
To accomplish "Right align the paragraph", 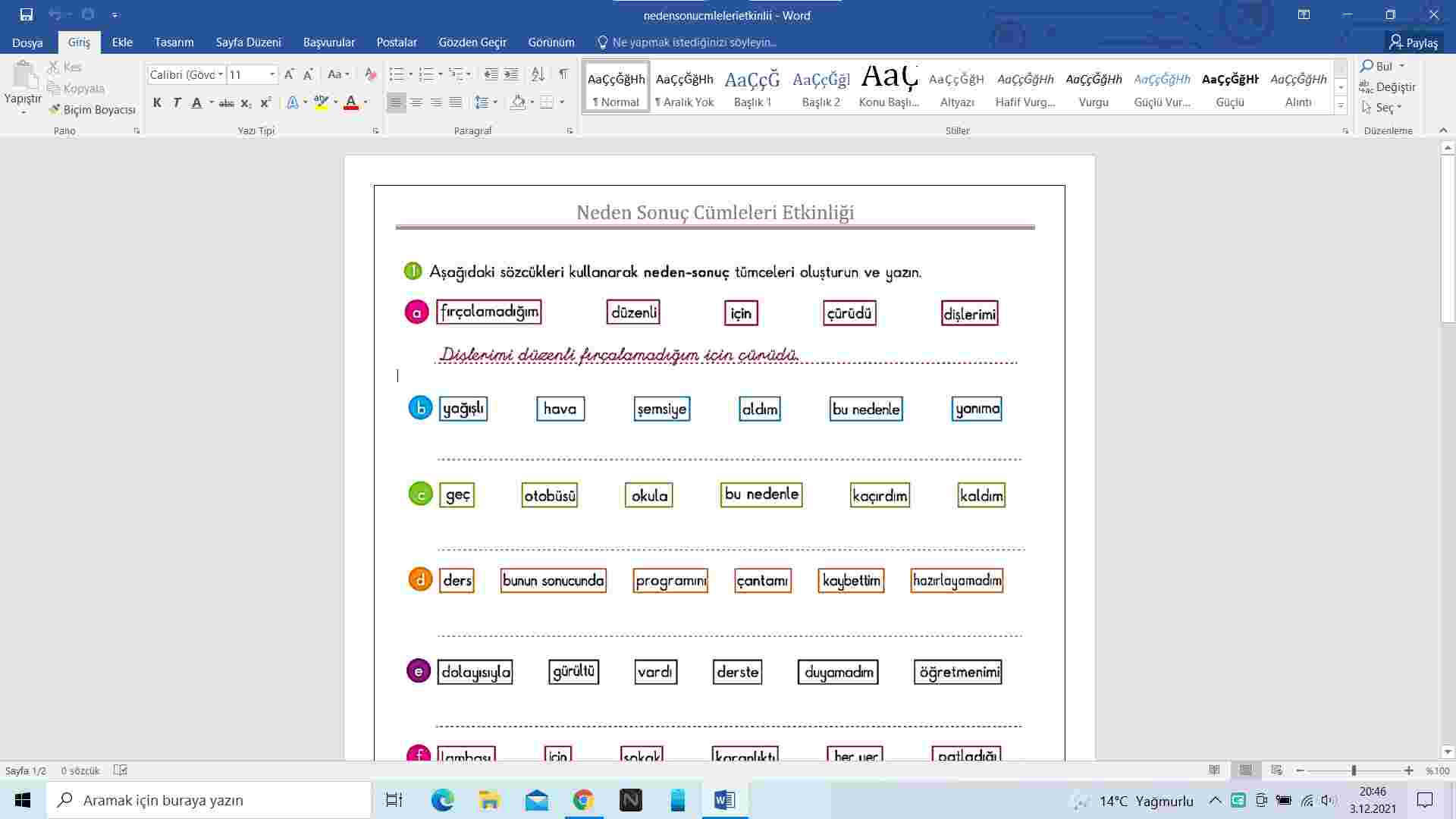I will 436,102.
